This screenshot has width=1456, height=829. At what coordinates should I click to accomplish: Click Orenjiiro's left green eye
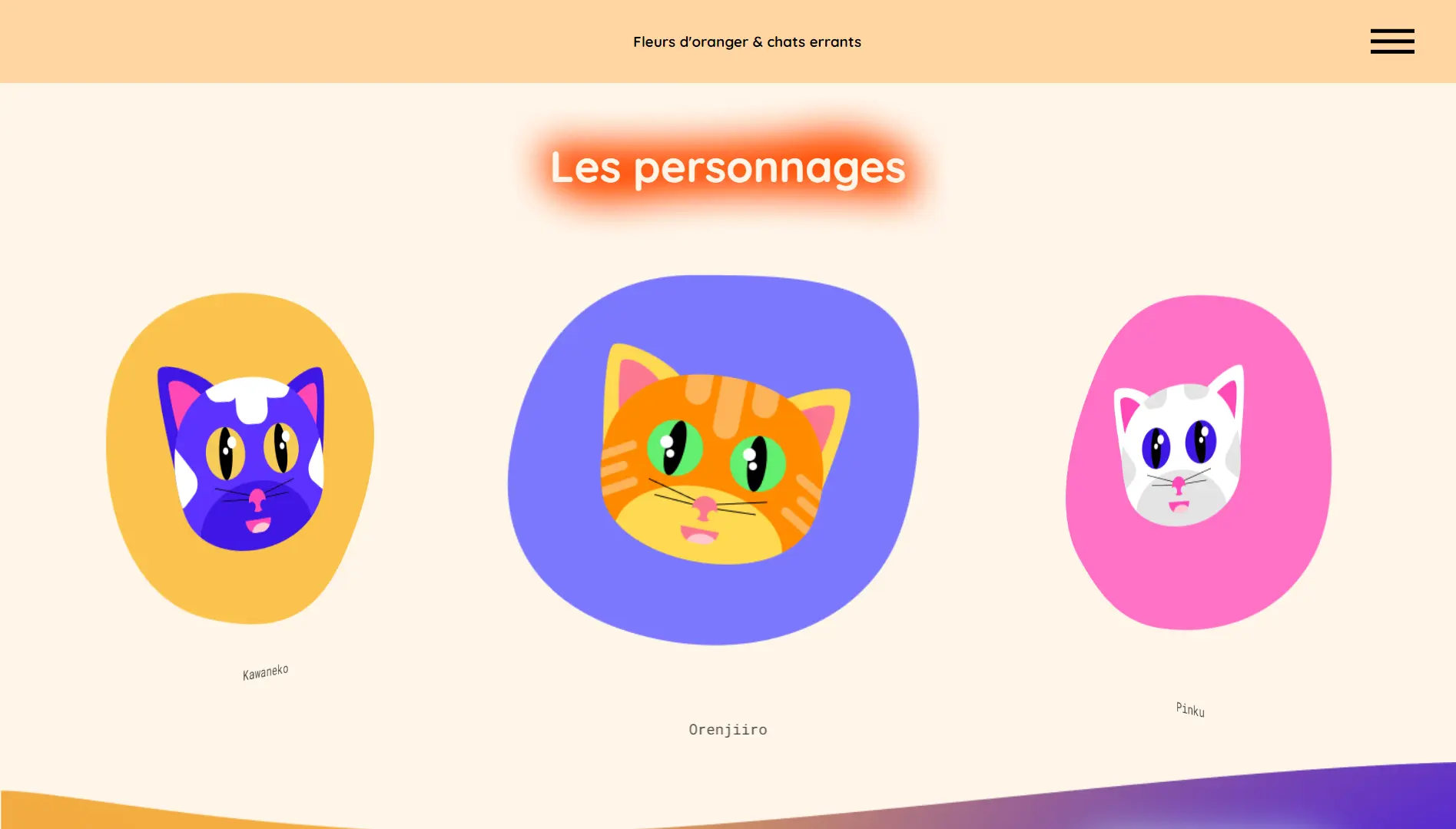[675, 449]
